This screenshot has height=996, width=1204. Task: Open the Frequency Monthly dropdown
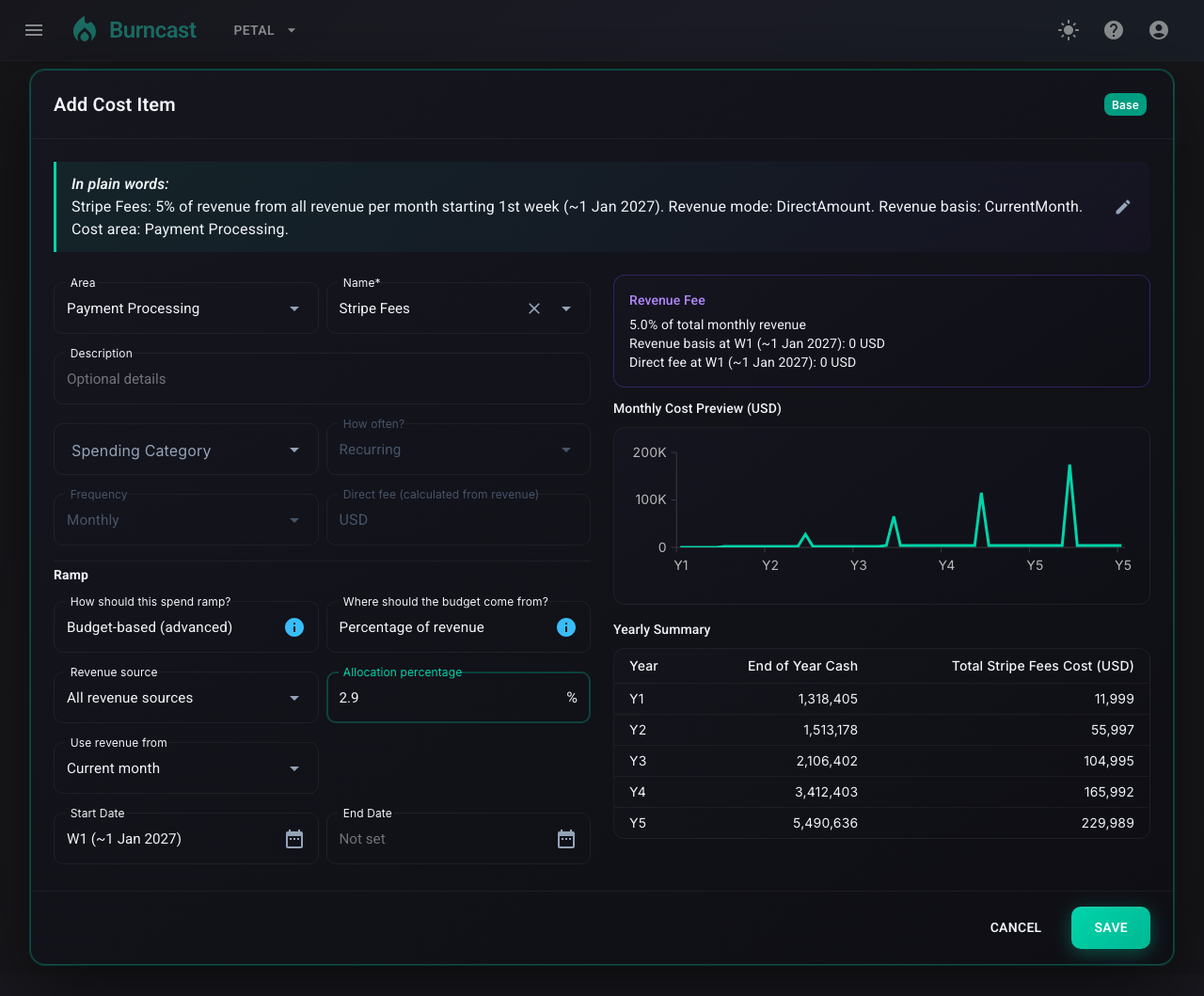tap(186, 520)
